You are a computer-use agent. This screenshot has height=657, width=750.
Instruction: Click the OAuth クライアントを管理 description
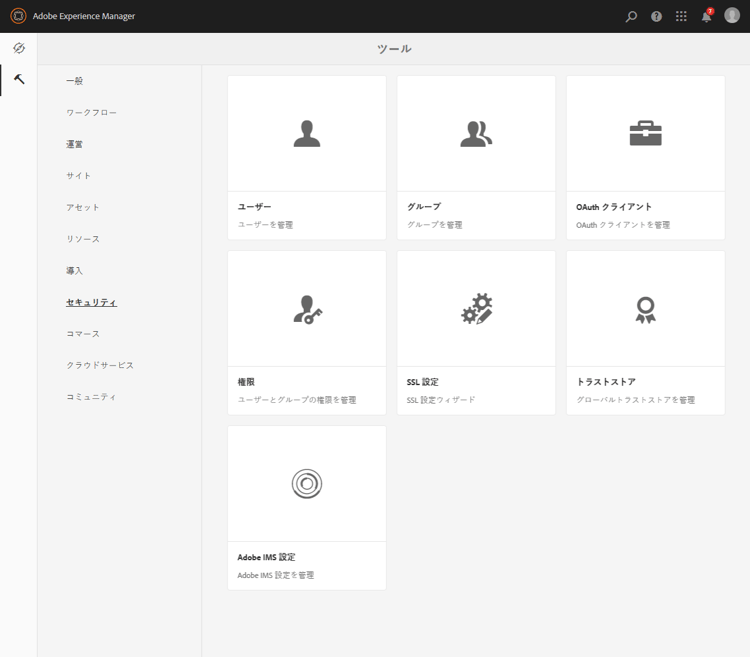(623, 225)
